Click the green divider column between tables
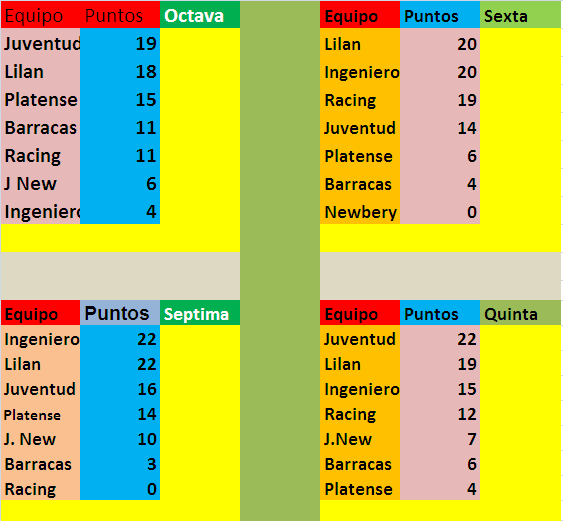The image size is (563, 529). pyautogui.click(x=280, y=261)
